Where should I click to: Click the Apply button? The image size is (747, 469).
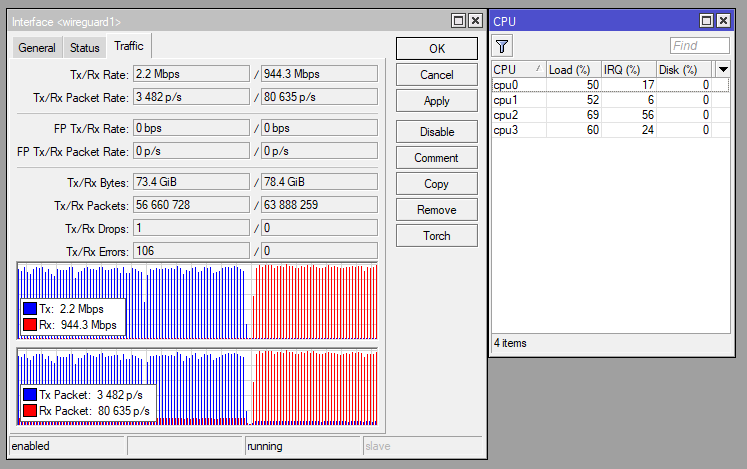(x=437, y=101)
